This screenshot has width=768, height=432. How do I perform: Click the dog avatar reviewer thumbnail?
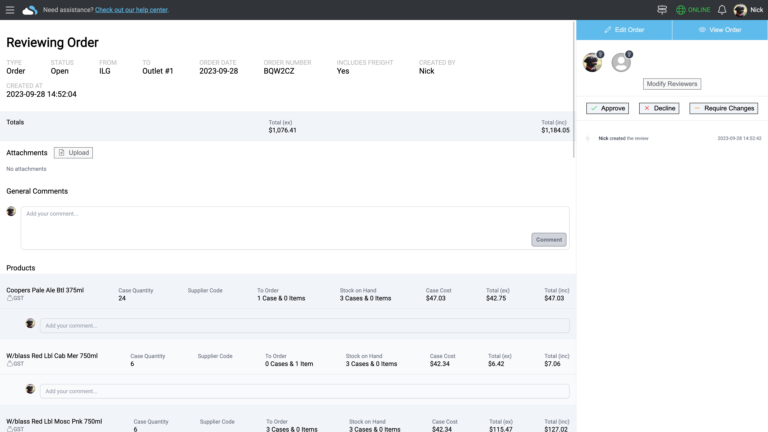[591, 63]
